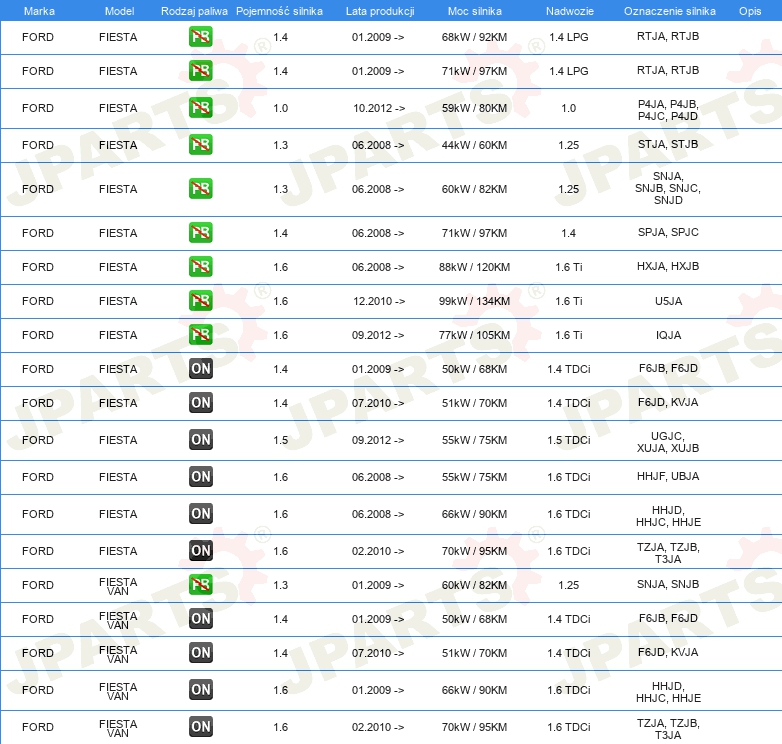Select the U5JA engine code cell
The height and width of the screenshot is (744, 782).
668,301
